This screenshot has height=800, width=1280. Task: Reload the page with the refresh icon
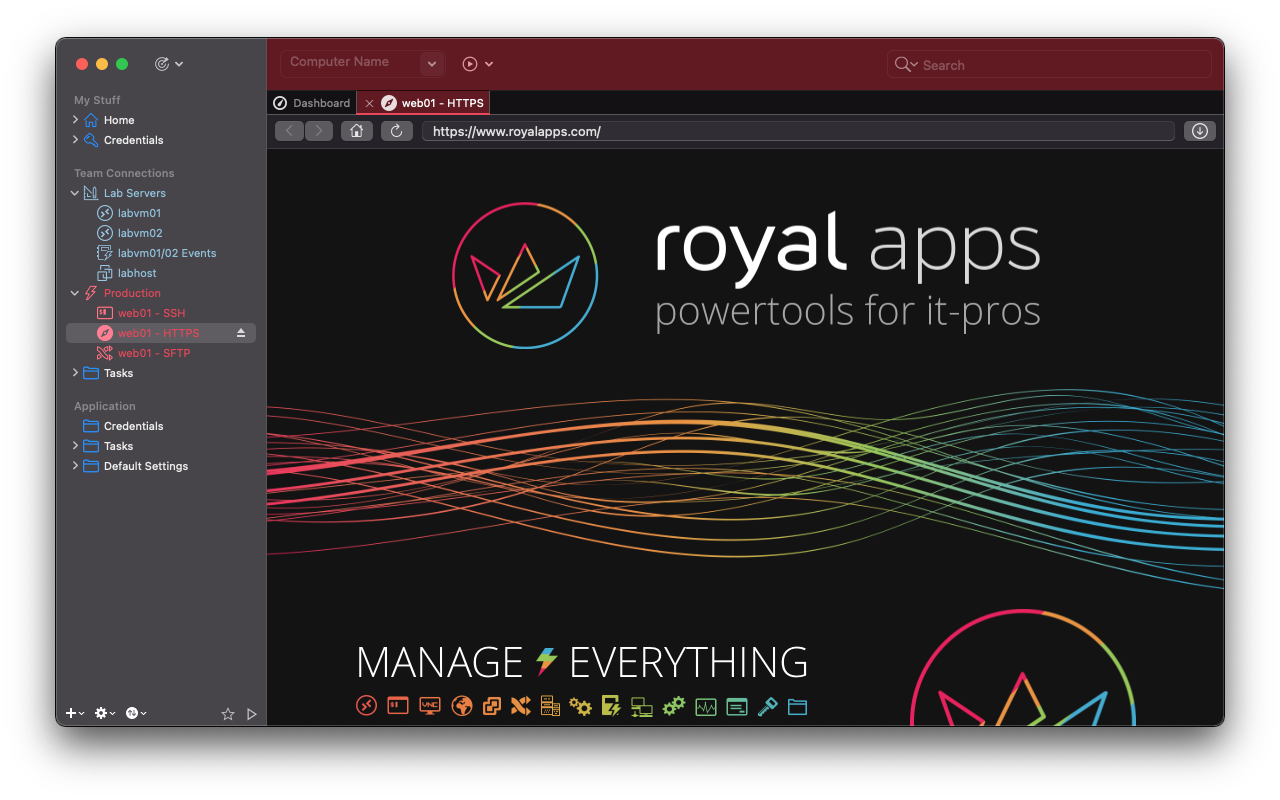tap(396, 131)
